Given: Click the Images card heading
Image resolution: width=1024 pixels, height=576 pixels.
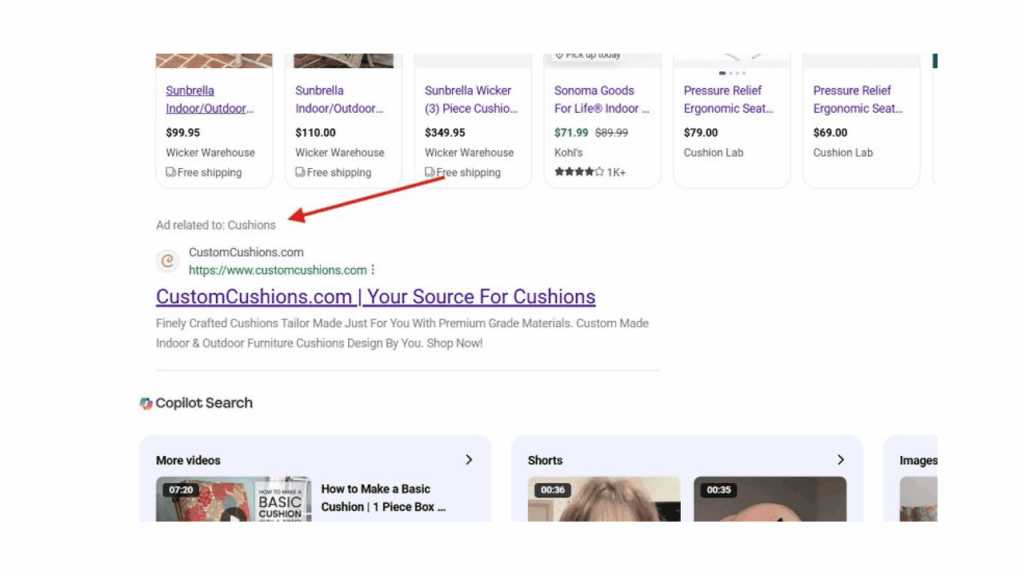Looking at the screenshot, I should tap(918, 460).
